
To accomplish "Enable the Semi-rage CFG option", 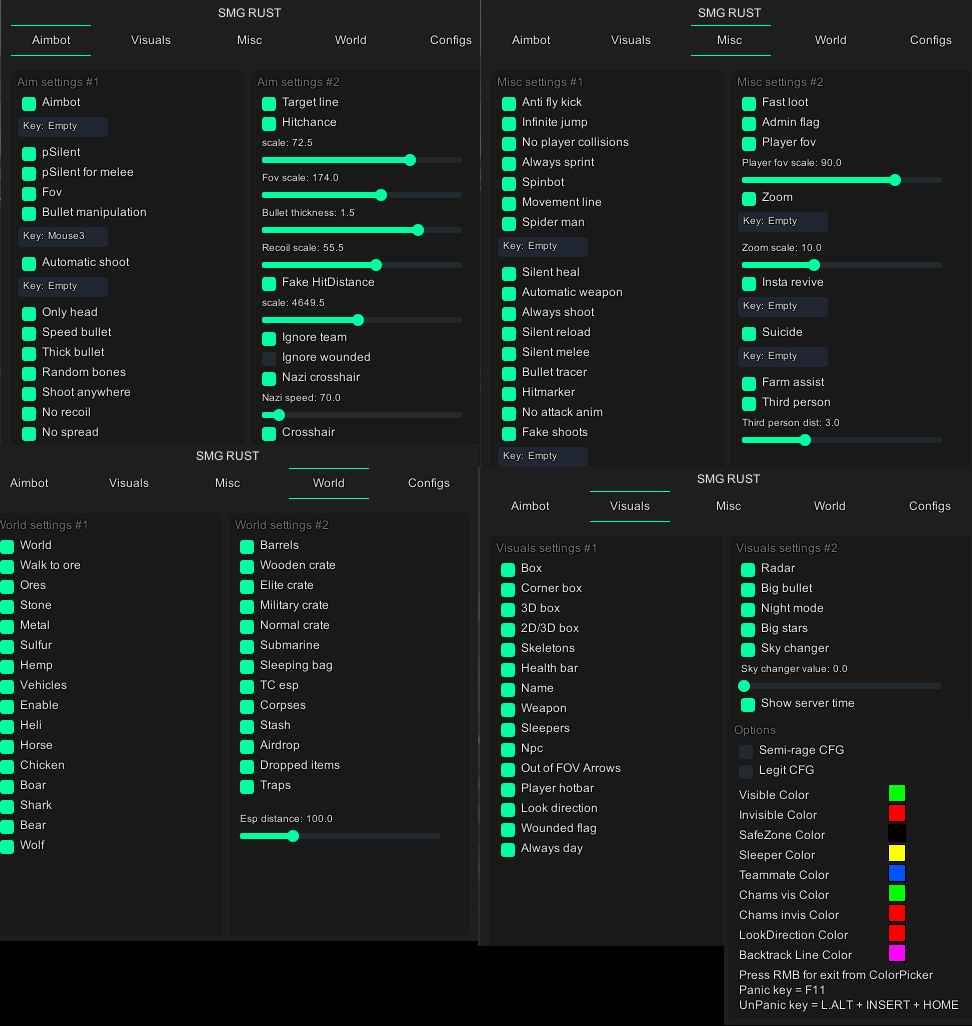I will (746, 752).
